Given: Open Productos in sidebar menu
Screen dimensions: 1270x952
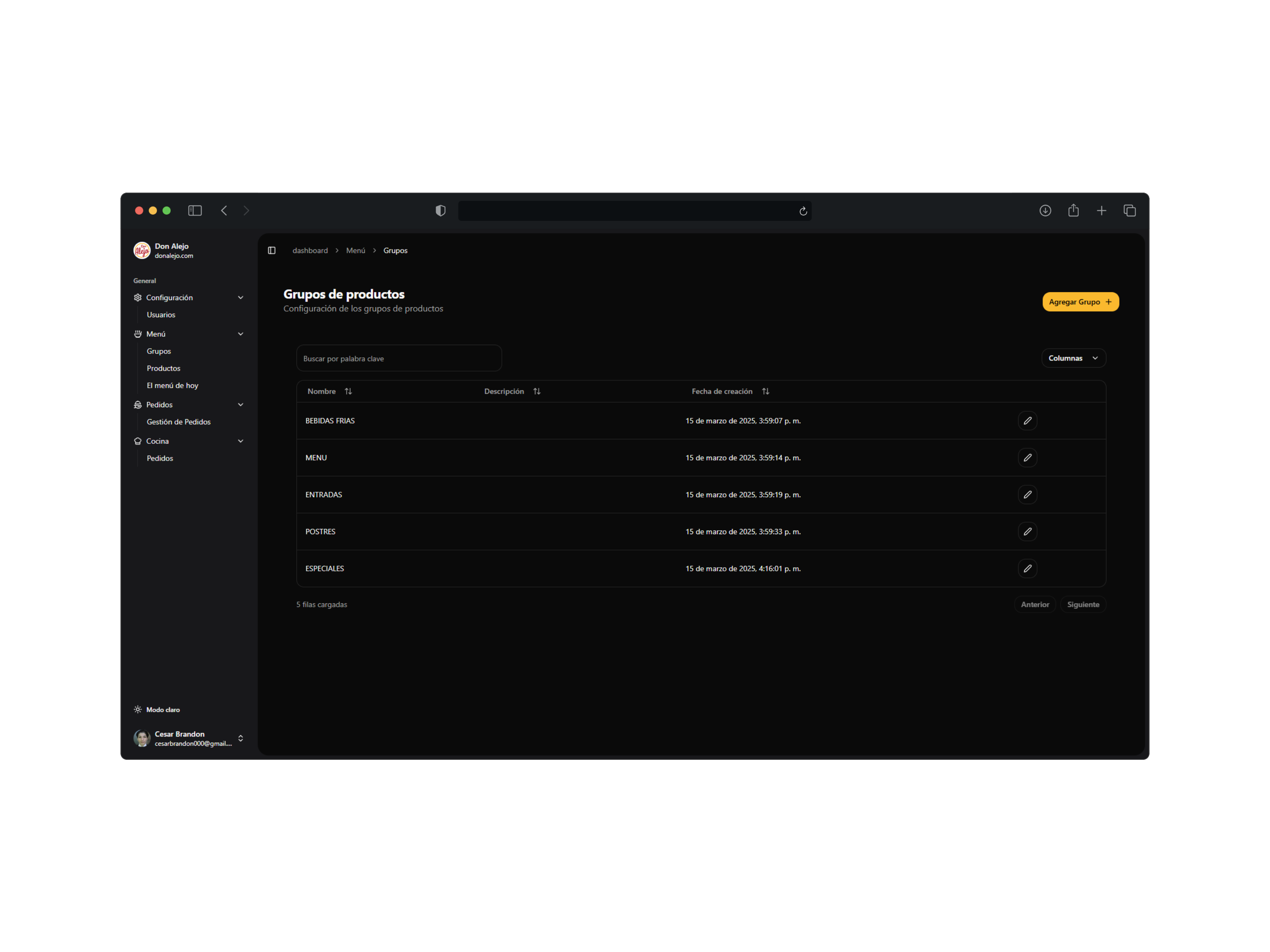Looking at the screenshot, I should tap(164, 368).
